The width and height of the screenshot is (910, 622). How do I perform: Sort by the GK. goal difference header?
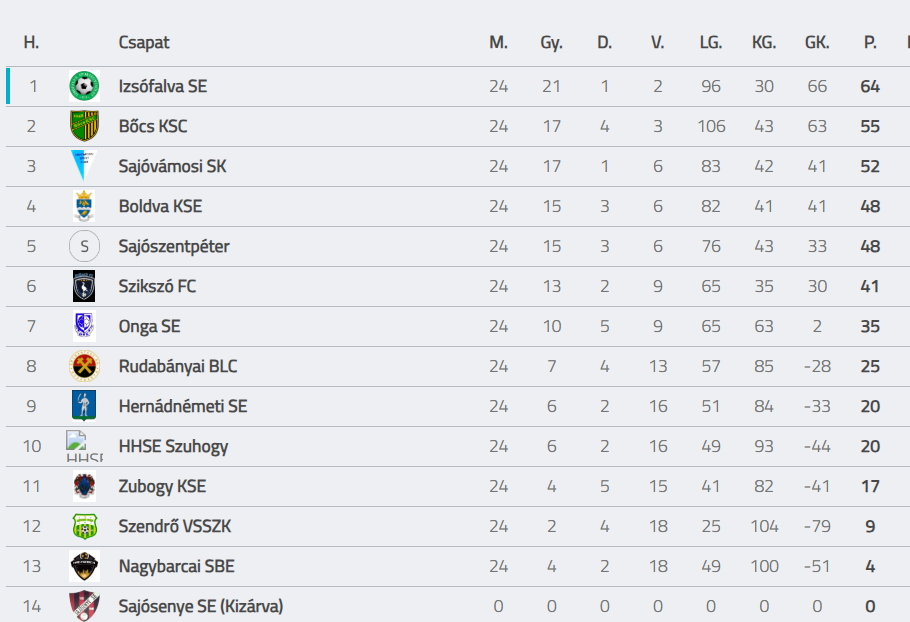pos(817,42)
